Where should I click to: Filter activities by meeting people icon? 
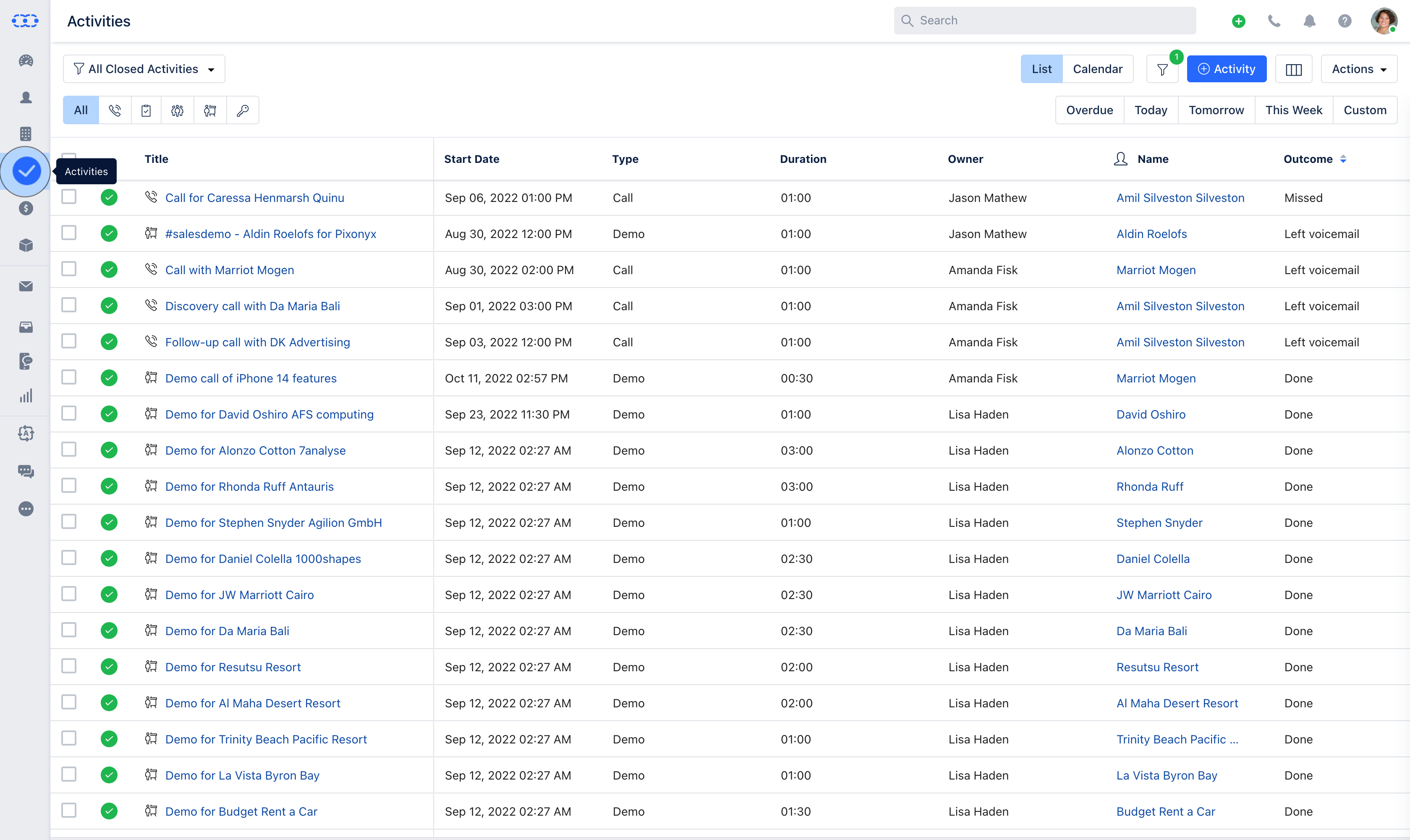pos(177,110)
